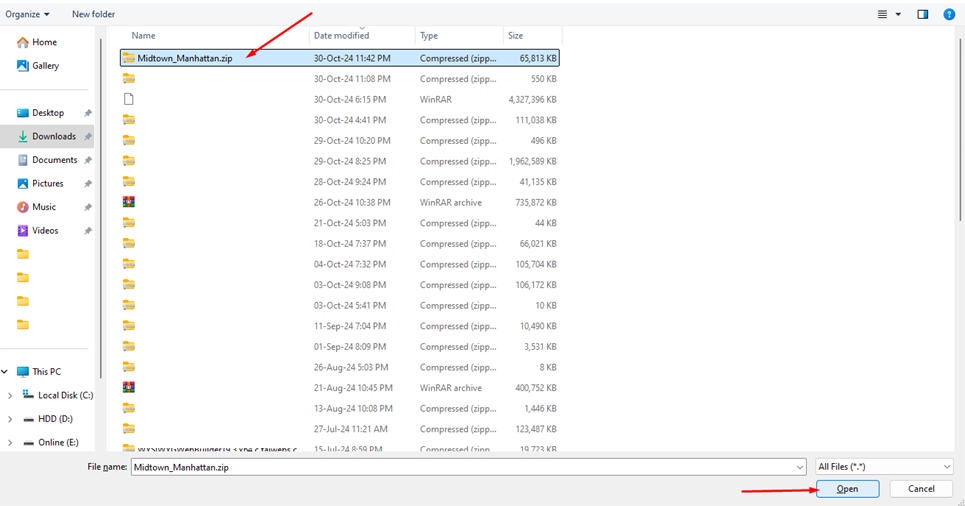Go to the Videos folder

(x=45, y=231)
